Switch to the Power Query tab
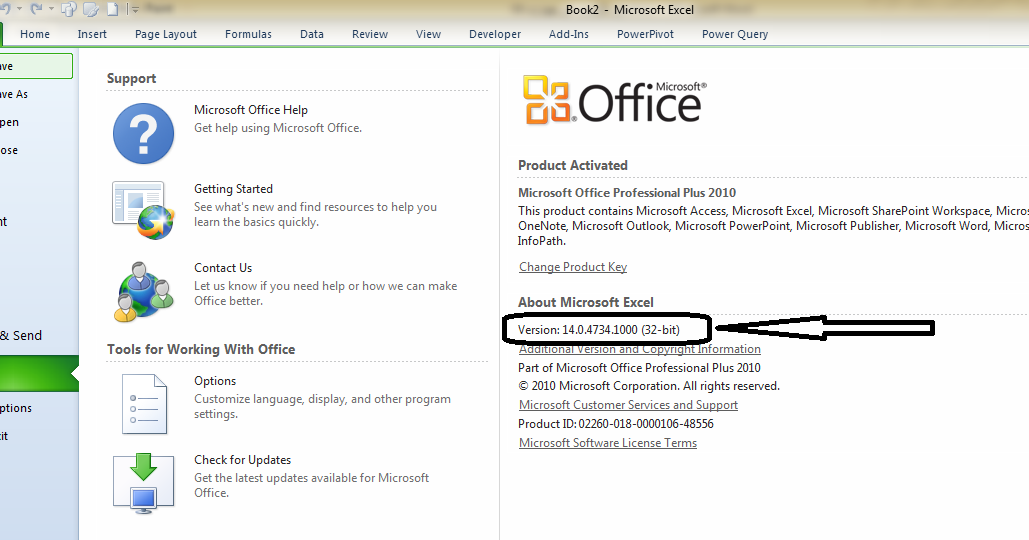This screenshot has height=540, width=1029. (x=734, y=34)
